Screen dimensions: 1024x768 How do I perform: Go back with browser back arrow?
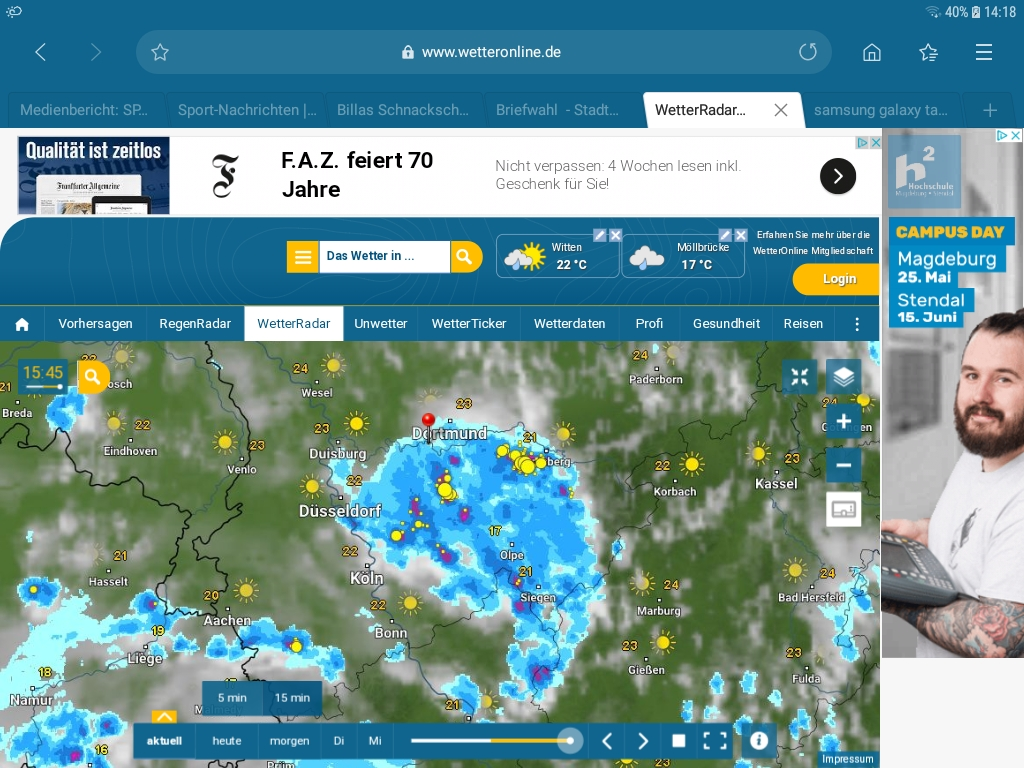click(40, 52)
